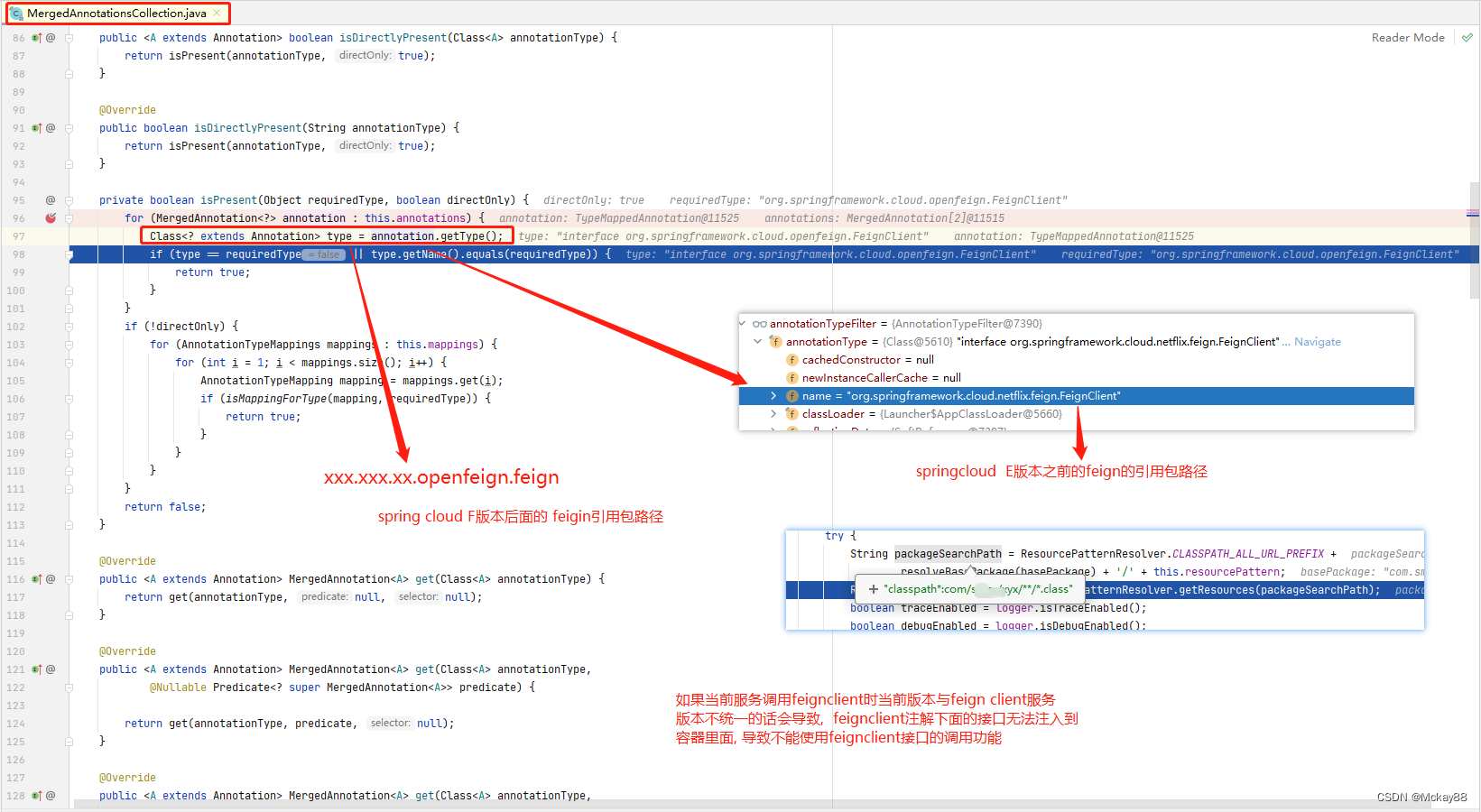
Task: Click the 'directOnly:' inline hint on line 87
Action: tap(365, 56)
